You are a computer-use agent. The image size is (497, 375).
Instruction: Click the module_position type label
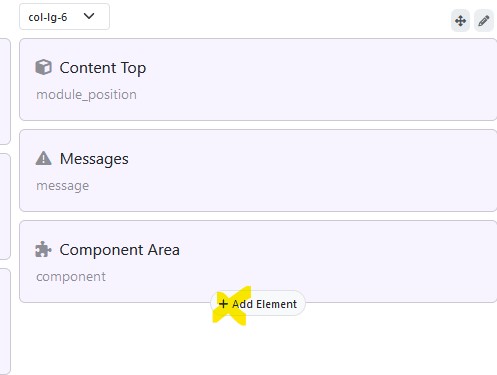tap(86, 95)
